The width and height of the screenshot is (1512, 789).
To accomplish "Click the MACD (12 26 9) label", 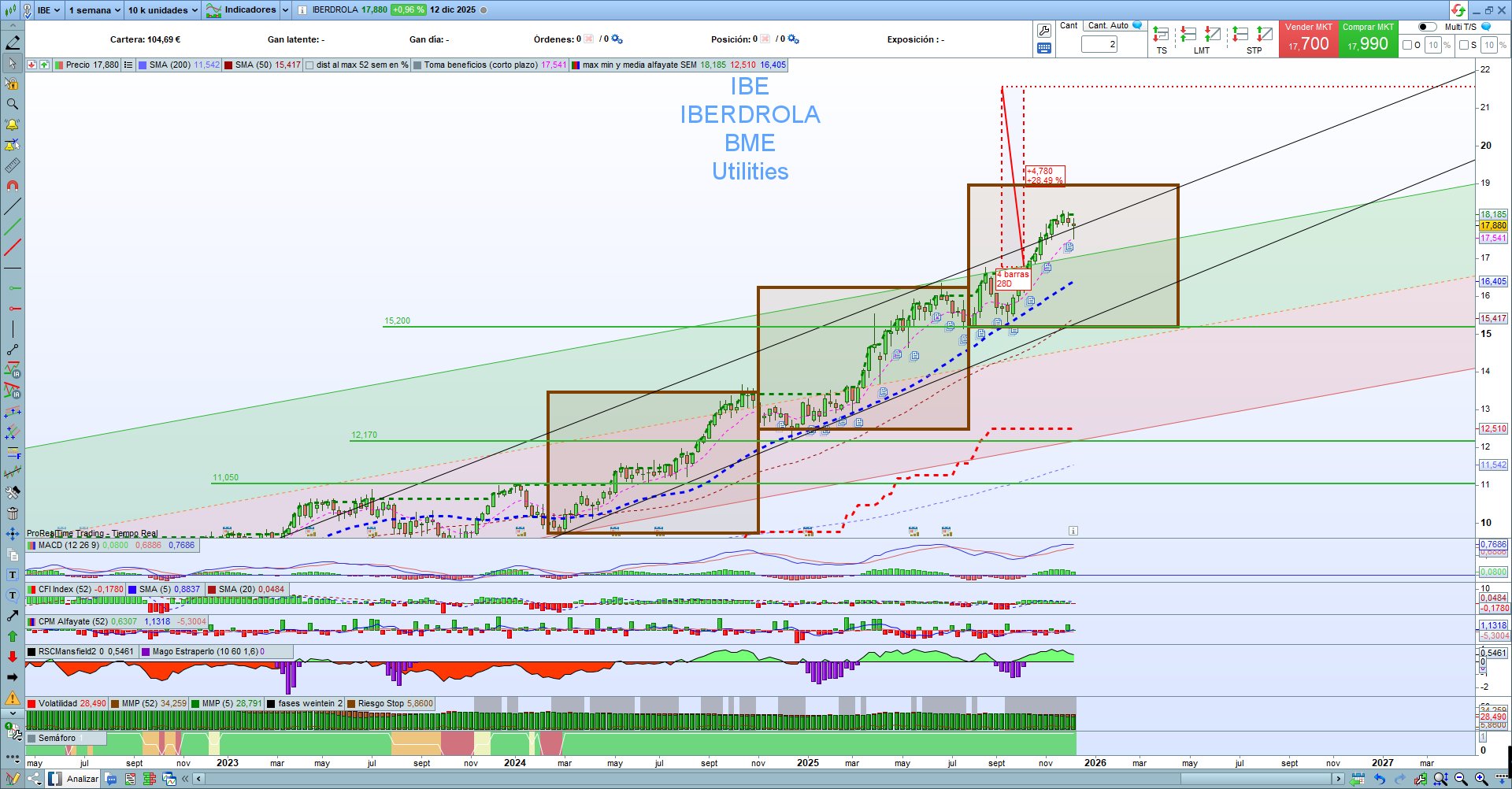I will click(x=69, y=545).
